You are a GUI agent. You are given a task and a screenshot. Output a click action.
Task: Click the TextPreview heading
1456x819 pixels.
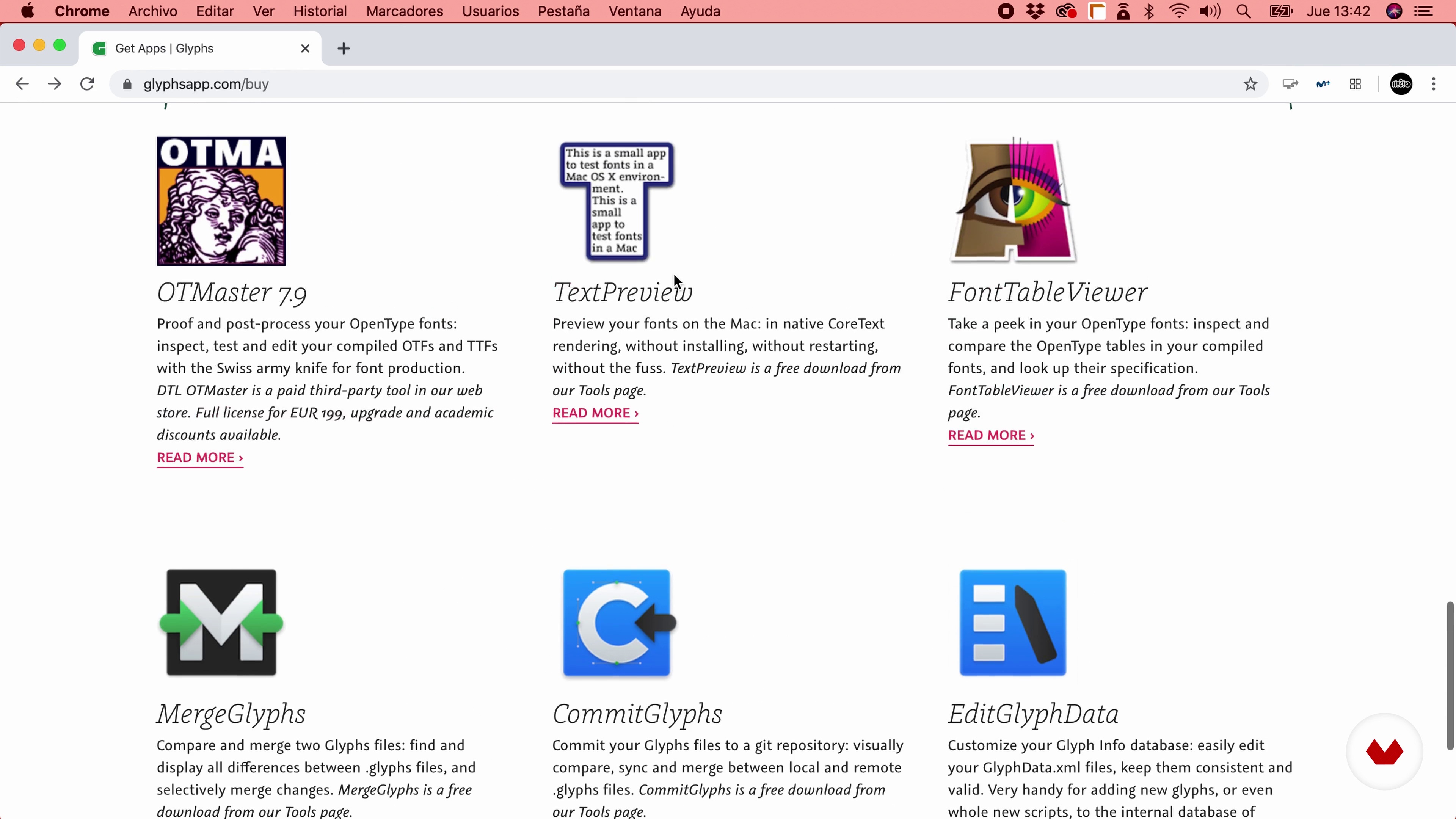pos(622,293)
